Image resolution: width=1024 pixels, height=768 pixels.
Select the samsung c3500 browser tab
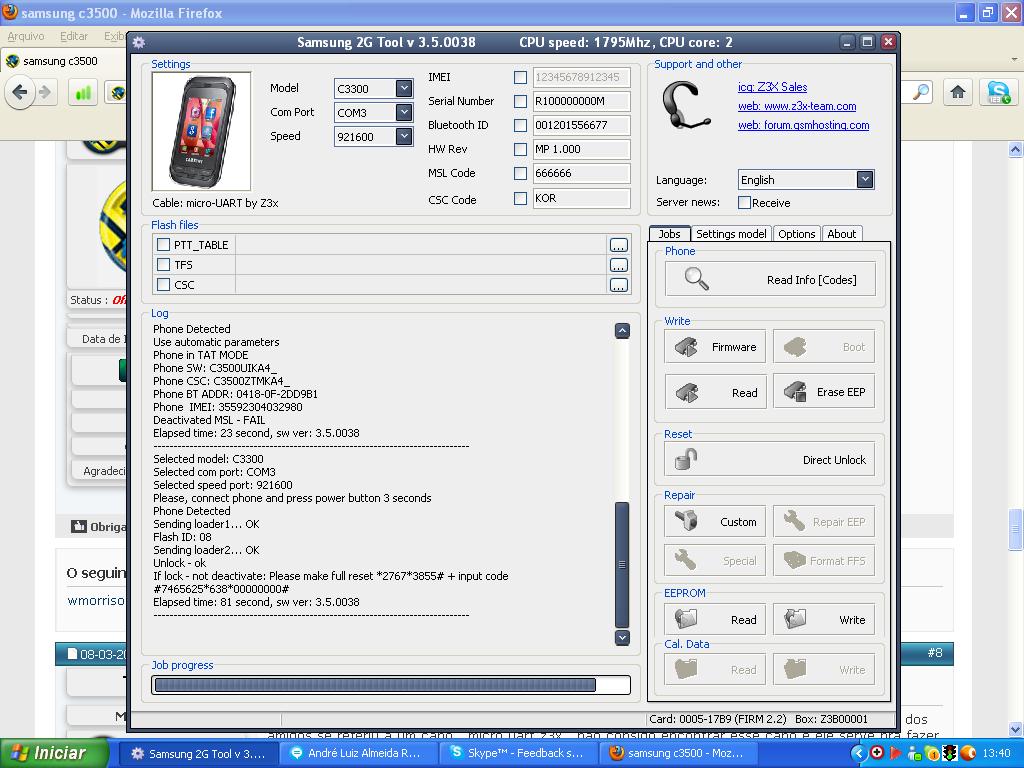tap(61, 61)
